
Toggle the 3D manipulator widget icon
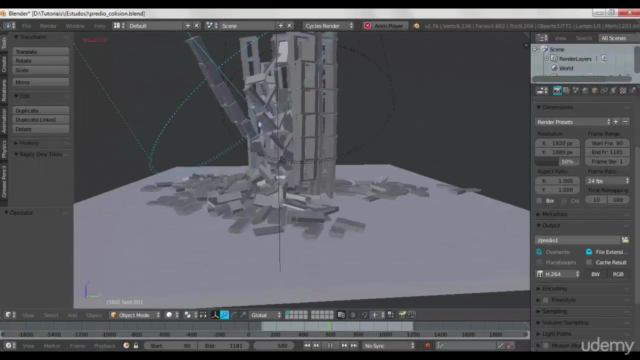pyautogui.click(x=215, y=315)
